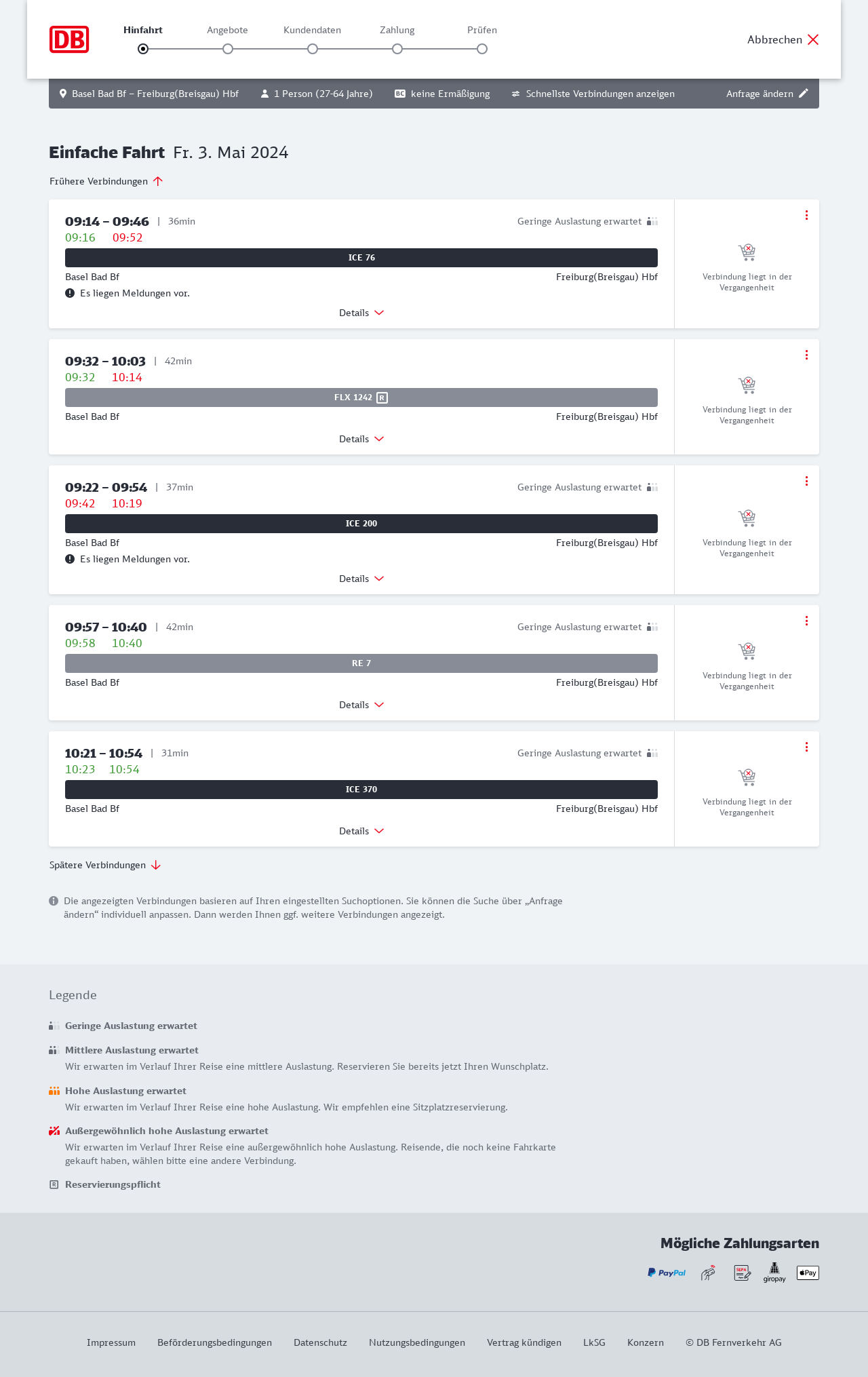Open three-dot menu for ICE 76 connection

point(806,215)
